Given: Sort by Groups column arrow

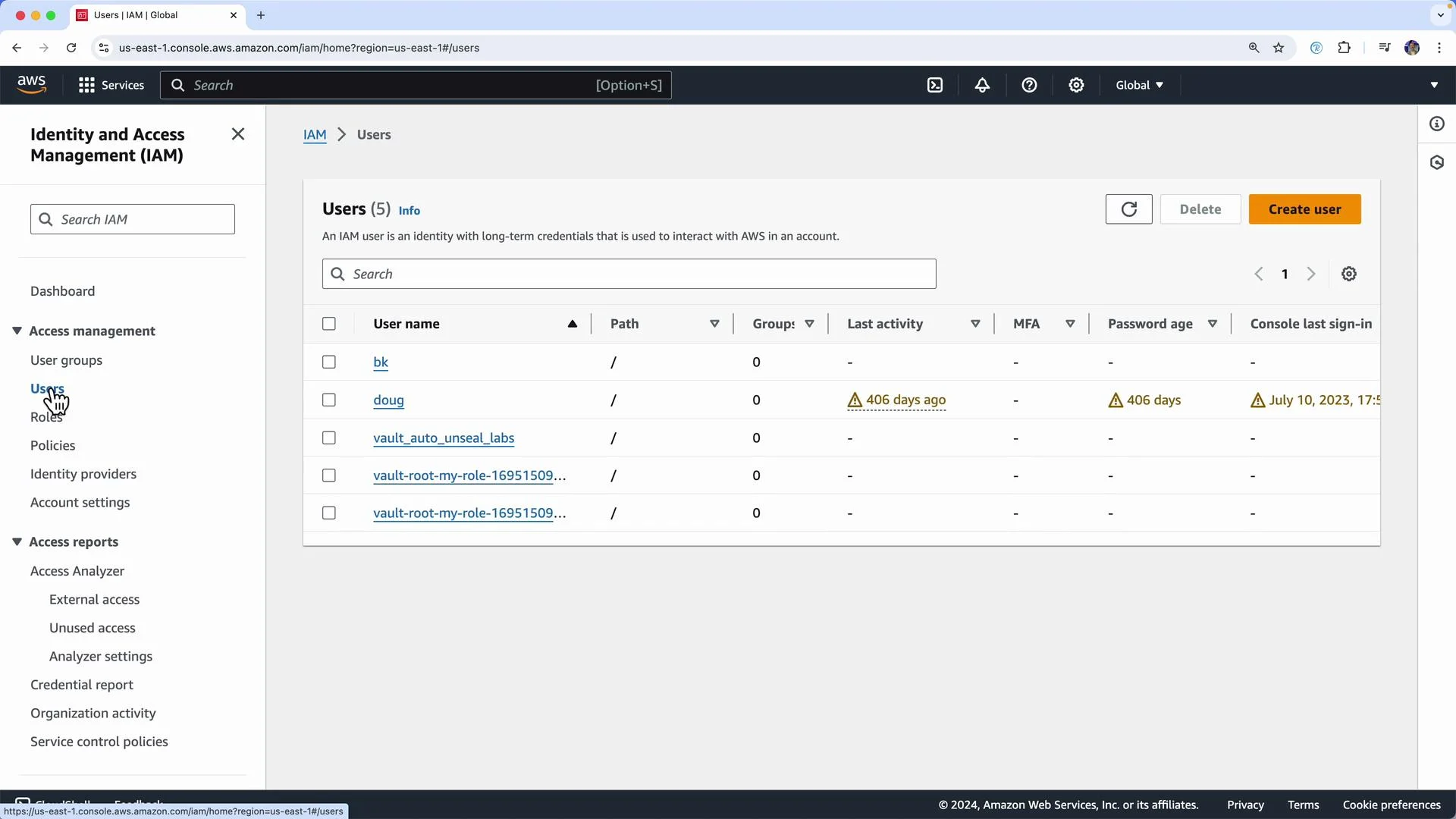Looking at the screenshot, I should click(809, 324).
